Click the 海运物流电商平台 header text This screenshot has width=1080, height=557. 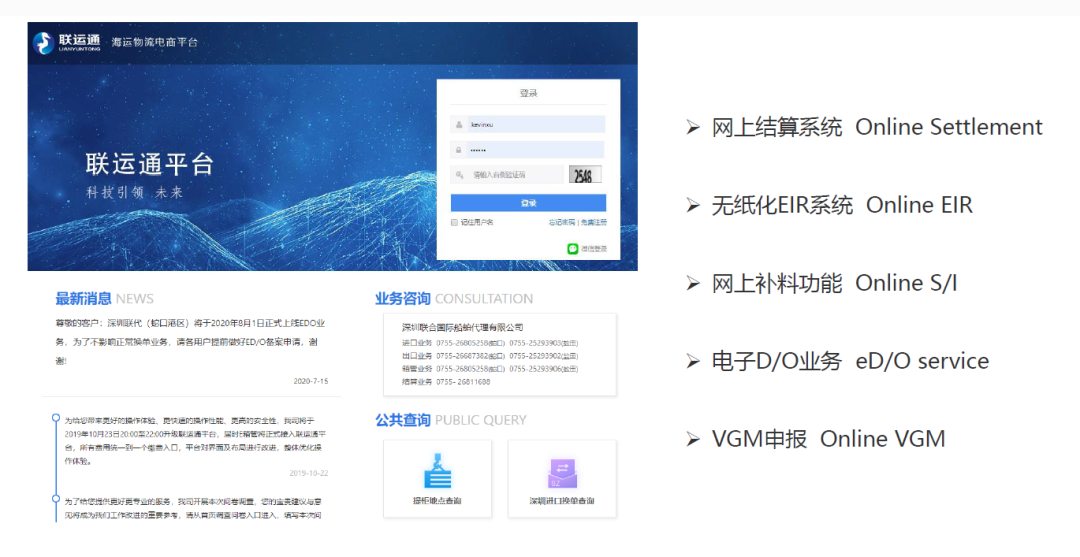point(155,42)
